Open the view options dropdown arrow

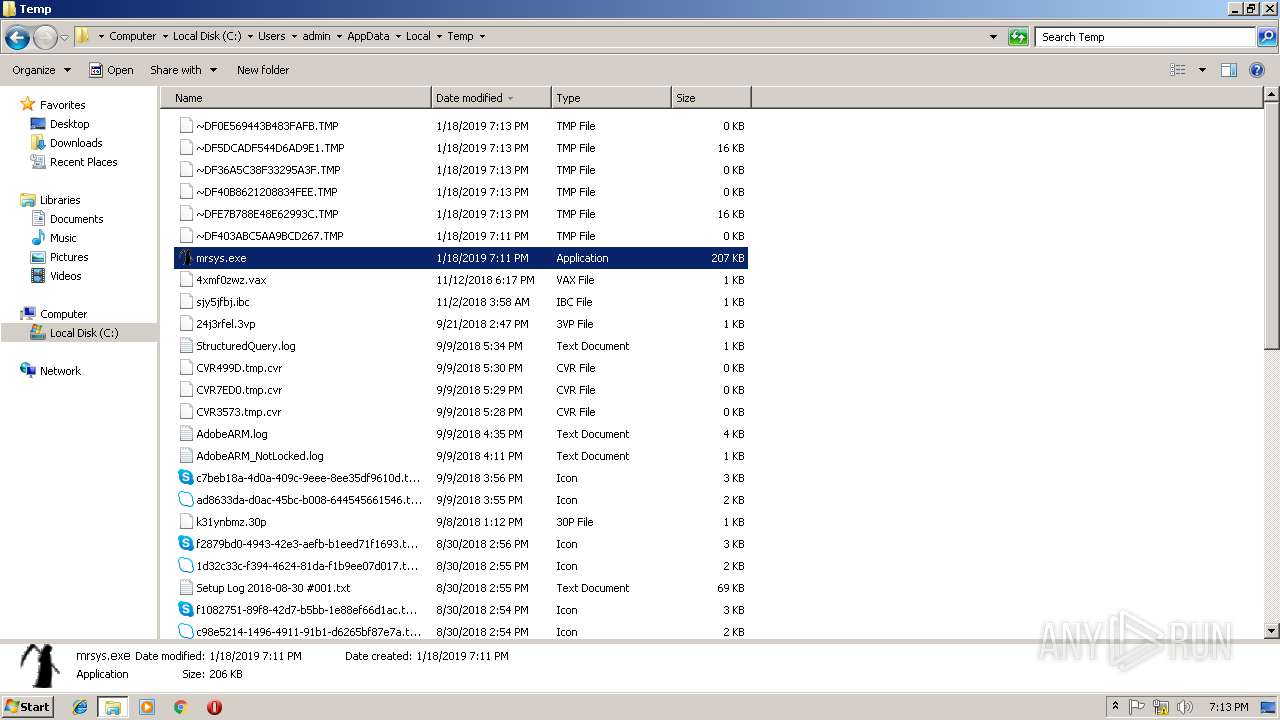[1202, 70]
